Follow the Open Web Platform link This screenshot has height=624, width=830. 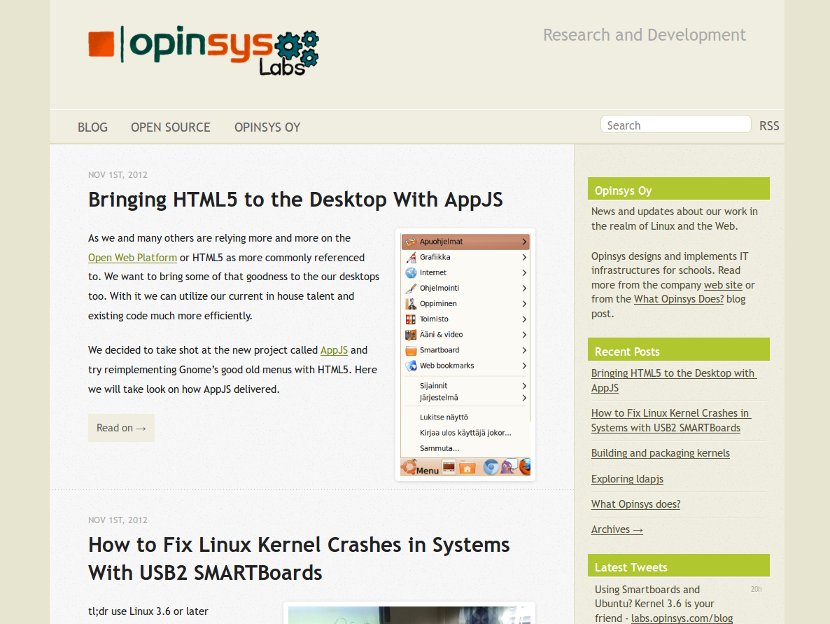132,258
